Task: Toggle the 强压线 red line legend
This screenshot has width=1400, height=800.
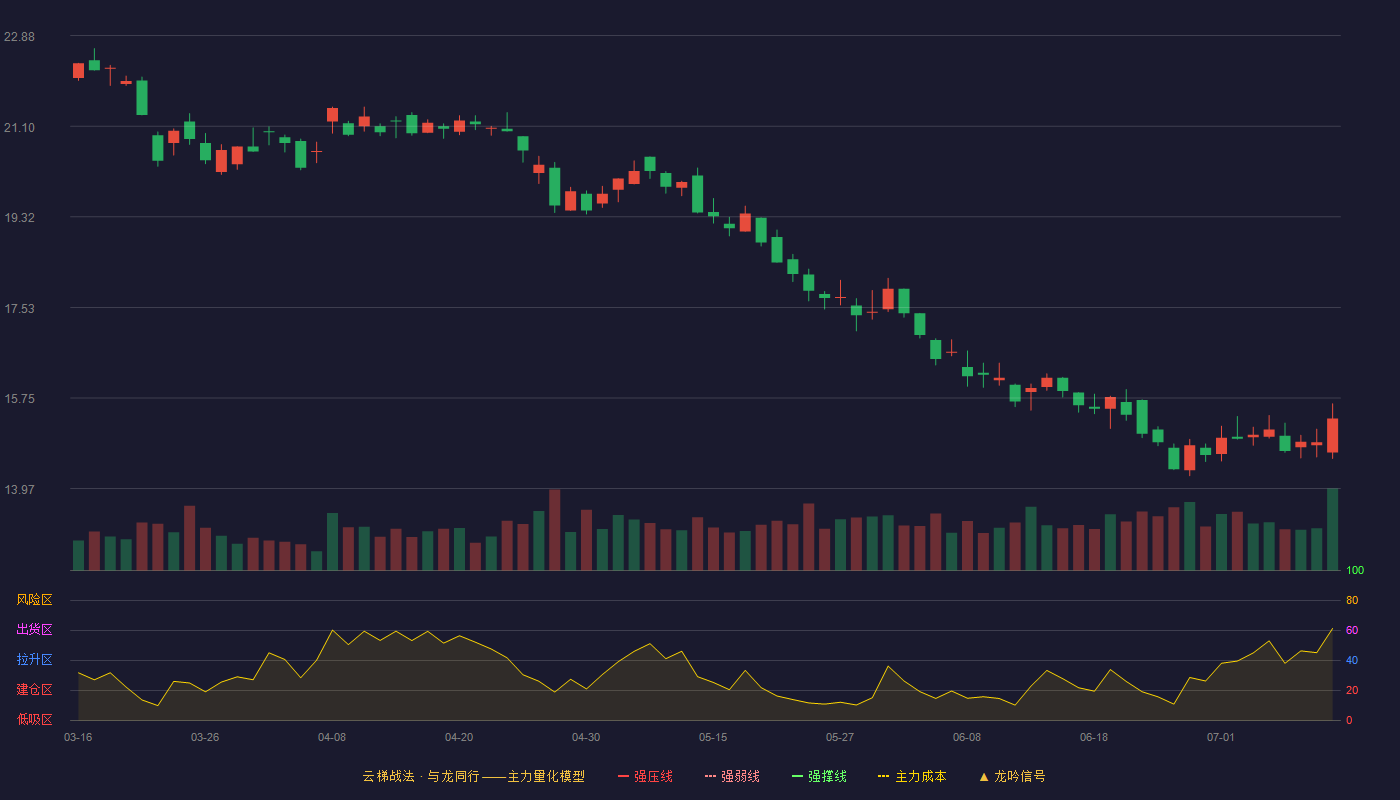Action: (x=645, y=776)
